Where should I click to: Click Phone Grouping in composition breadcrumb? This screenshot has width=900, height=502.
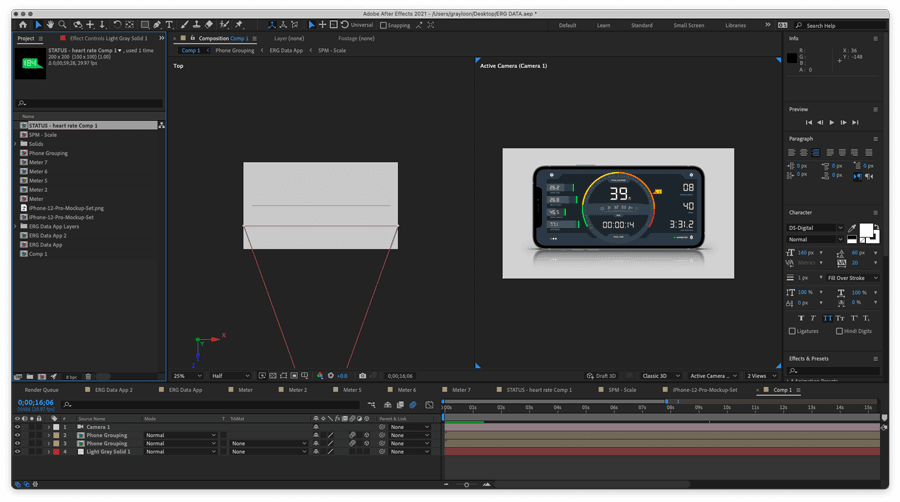point(235,50)
